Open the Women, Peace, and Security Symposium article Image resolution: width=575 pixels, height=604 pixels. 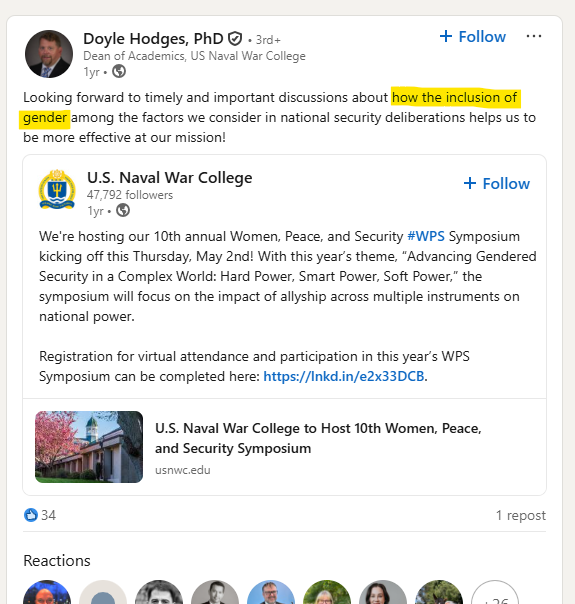pos(318,438)
